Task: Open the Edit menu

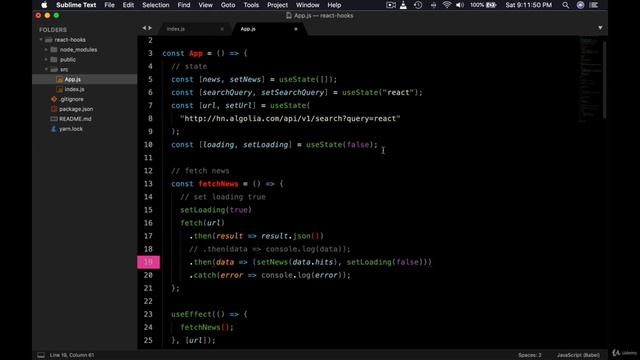Action: coord(128,5)
